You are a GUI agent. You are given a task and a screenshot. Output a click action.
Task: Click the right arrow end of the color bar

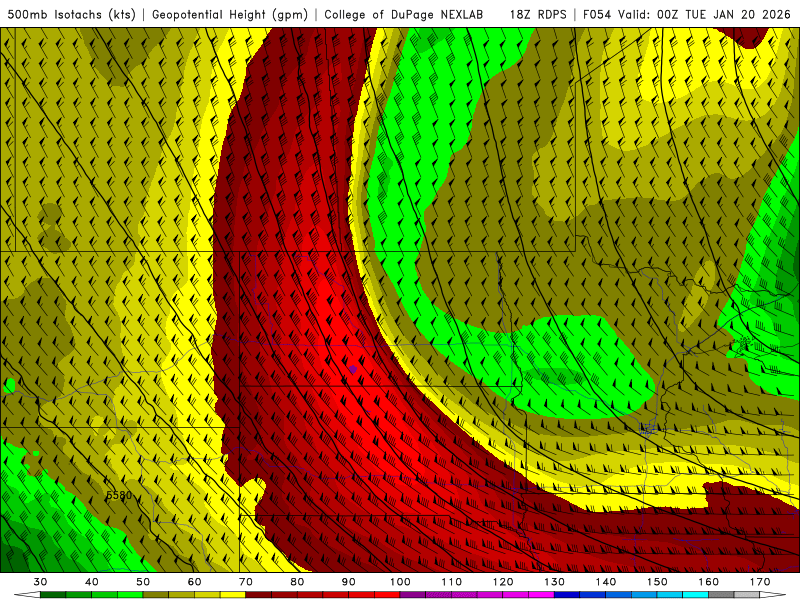tap(773, 595)
